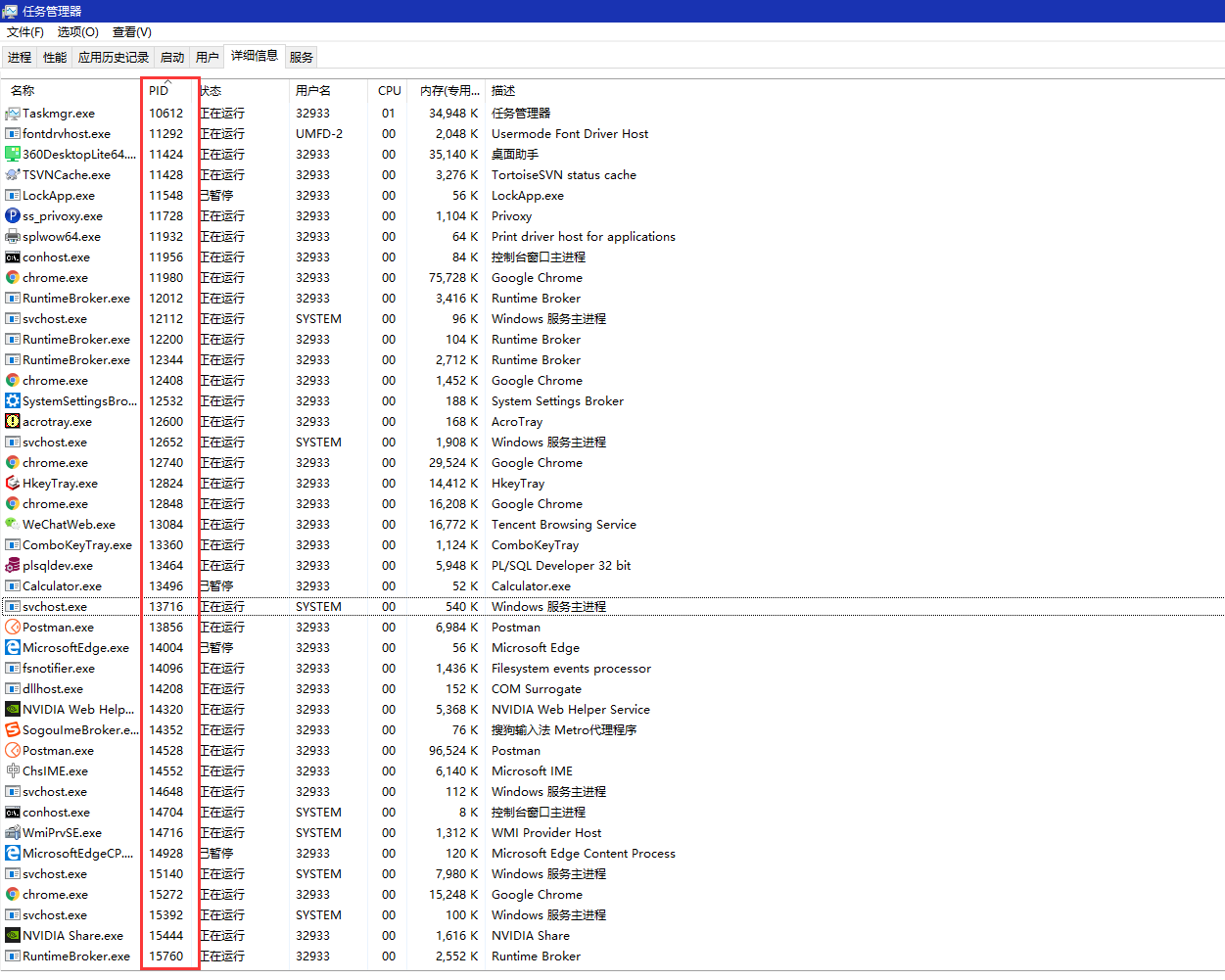Click the Taskmgr.exe process icon
This screenshot has width=1225, height=980.
pos(13,114)
